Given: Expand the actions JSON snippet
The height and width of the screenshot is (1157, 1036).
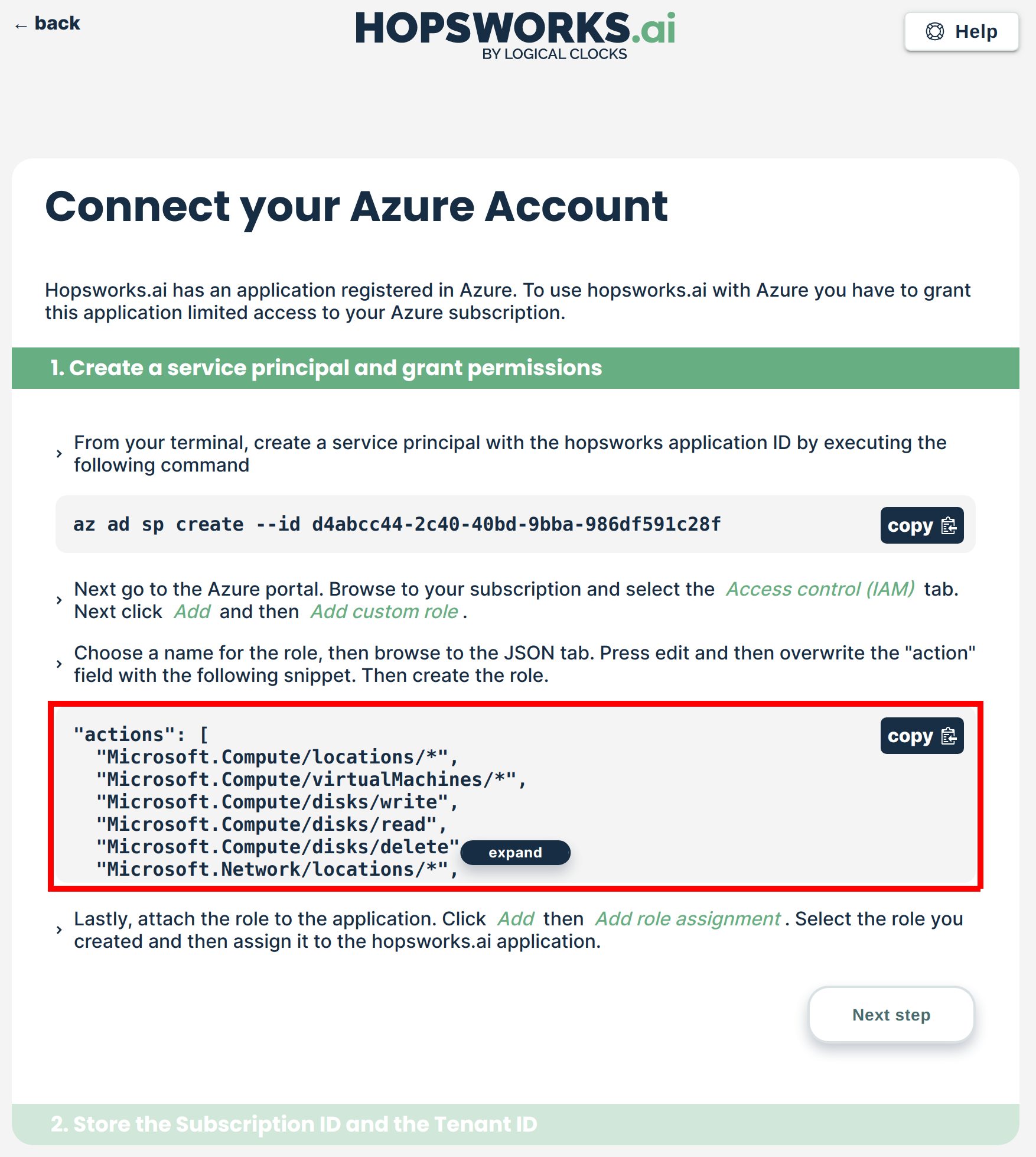Looking at the screenshot, I should pos(515,853).
